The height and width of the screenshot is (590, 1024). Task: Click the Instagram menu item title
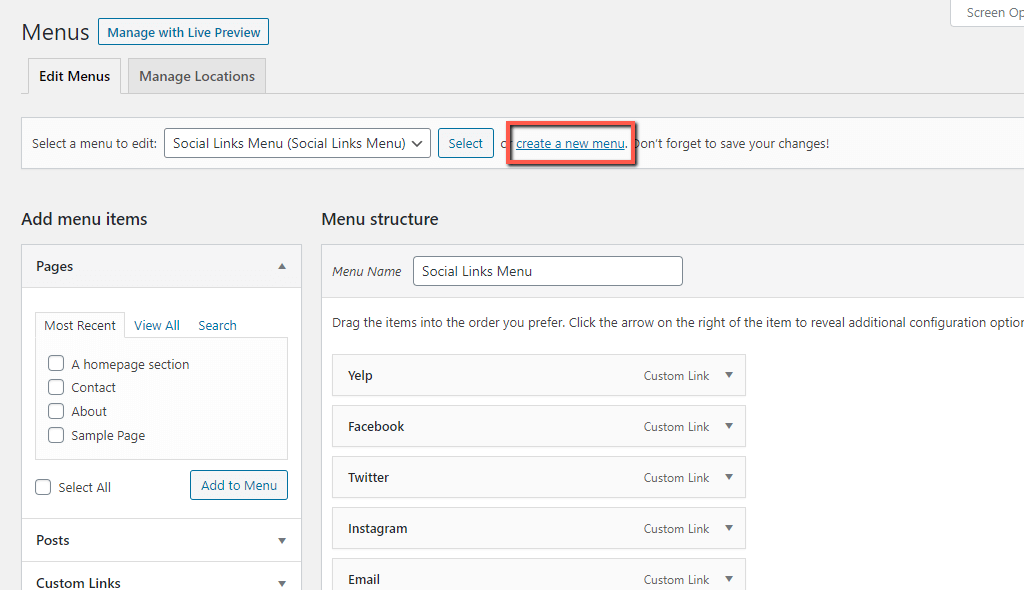tap(377, 529)
